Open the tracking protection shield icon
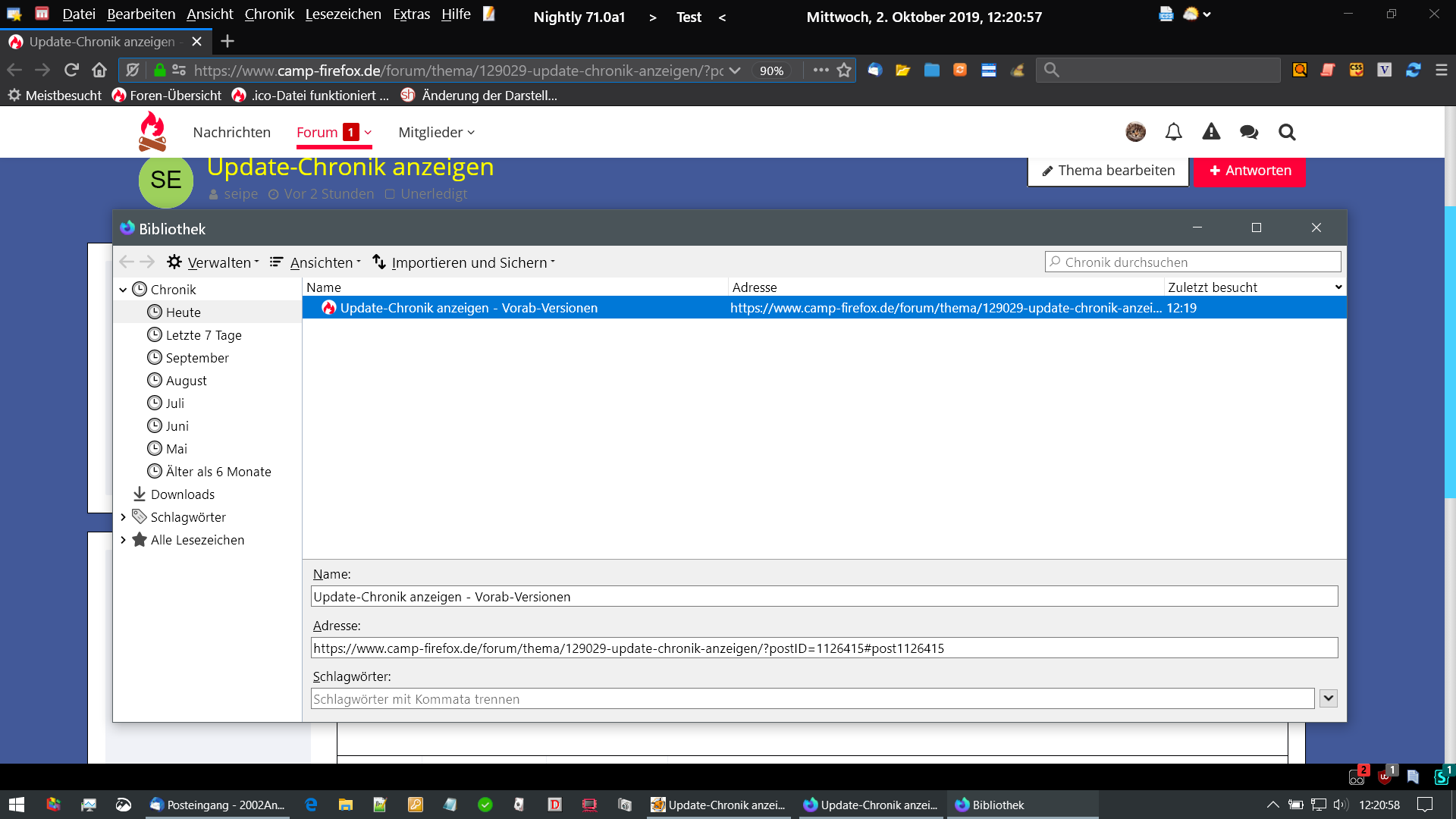This screenshot has width=1456, height=819. [x=133, y=71]
